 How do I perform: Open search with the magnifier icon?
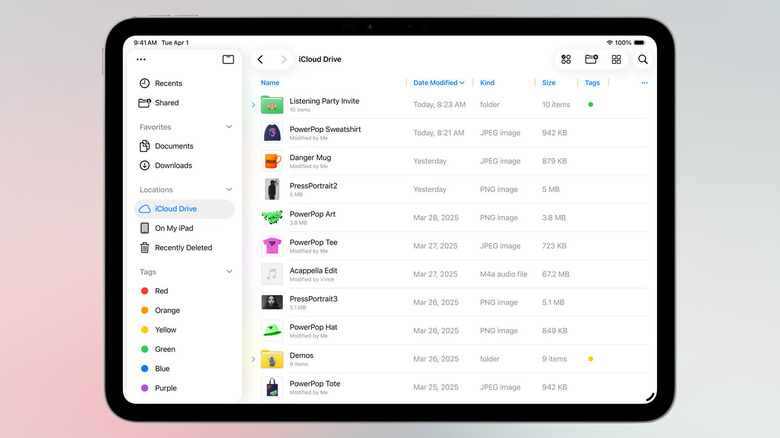point(643,59)
